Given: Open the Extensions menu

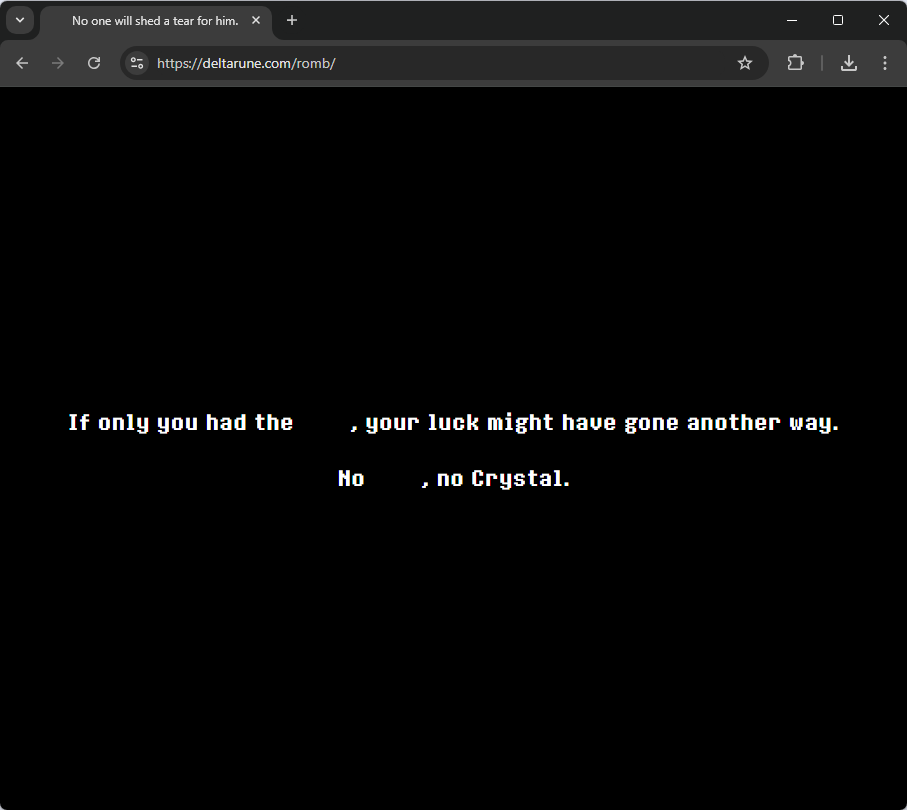Looking at the screenshot, I should pyautogui.click(x=795, y=63).
